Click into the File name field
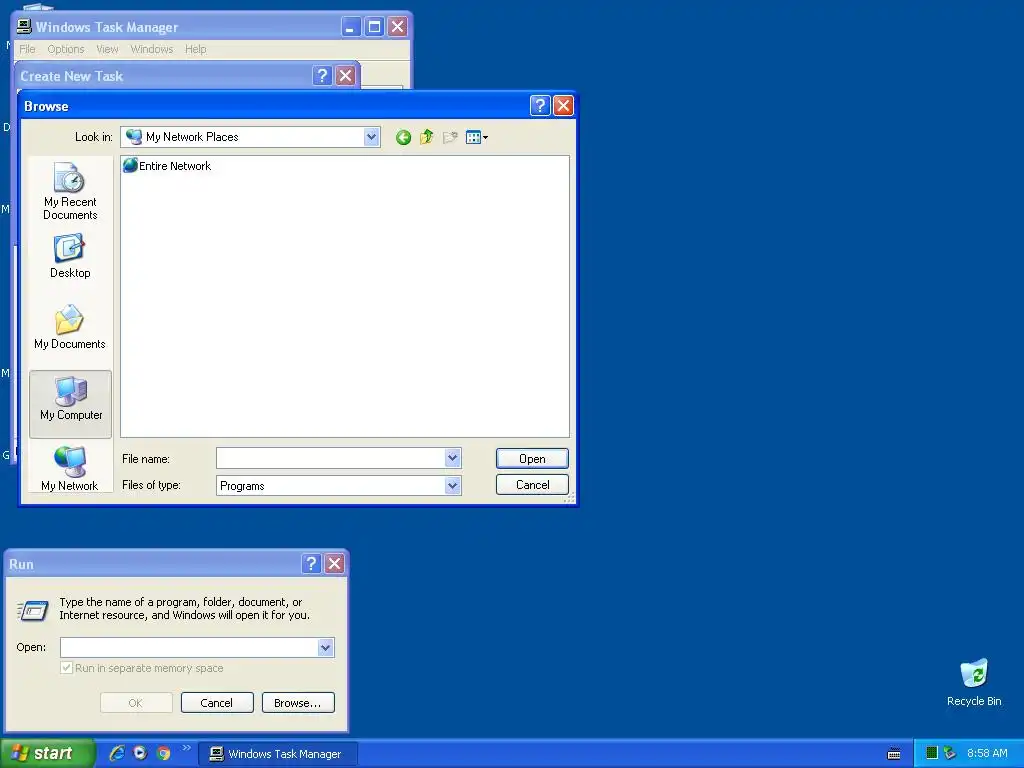This screenshot has width=1024, height=768. pos(331,458)
